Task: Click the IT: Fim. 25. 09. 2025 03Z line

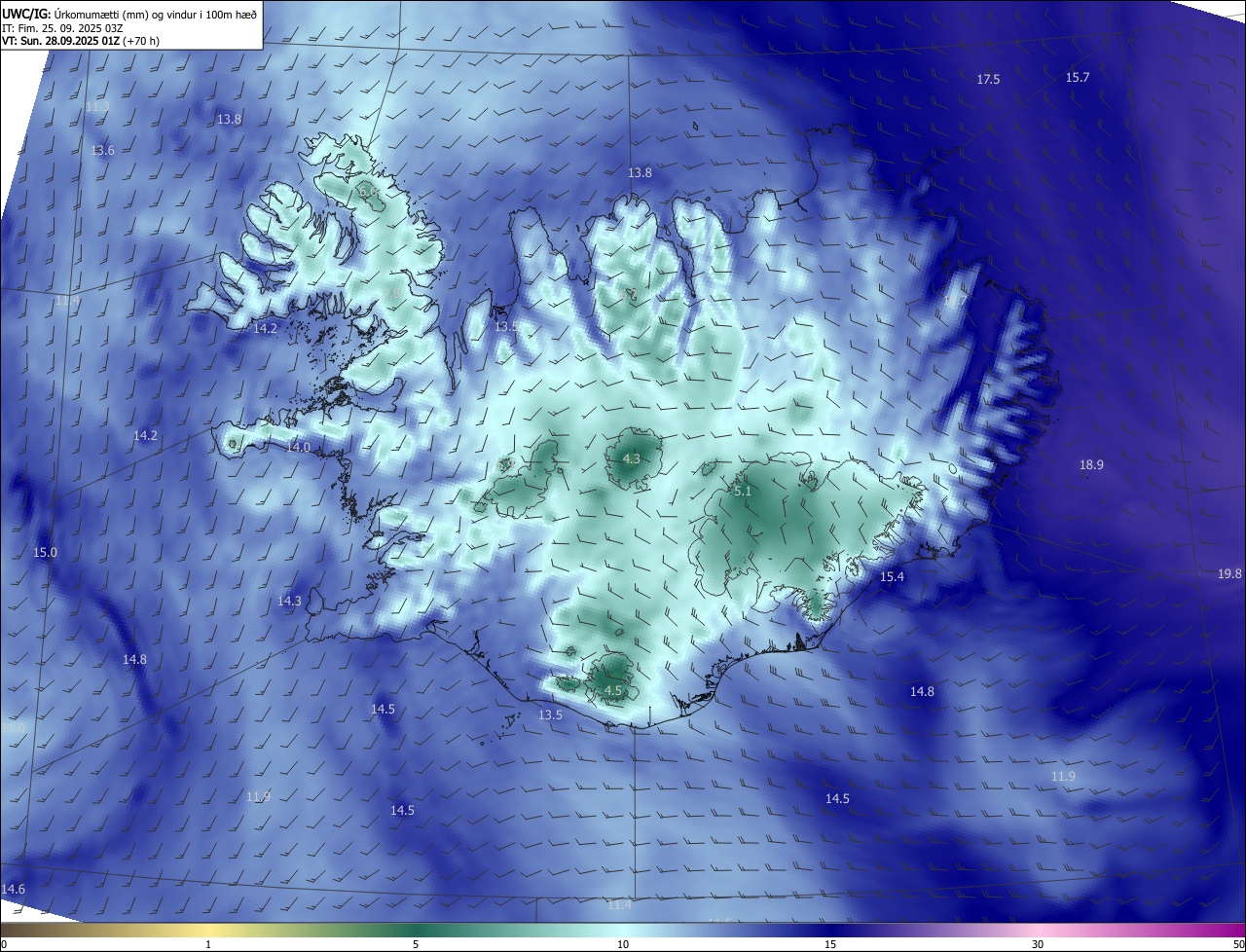Action: pyautogui.click(x=62, y=27)
